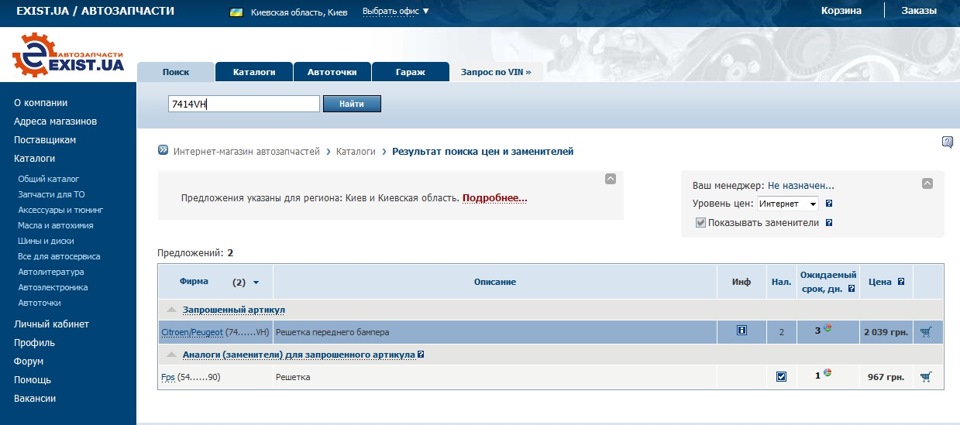
Task: Select Автоточки in the sidebar list
Action: click(39, 303)
